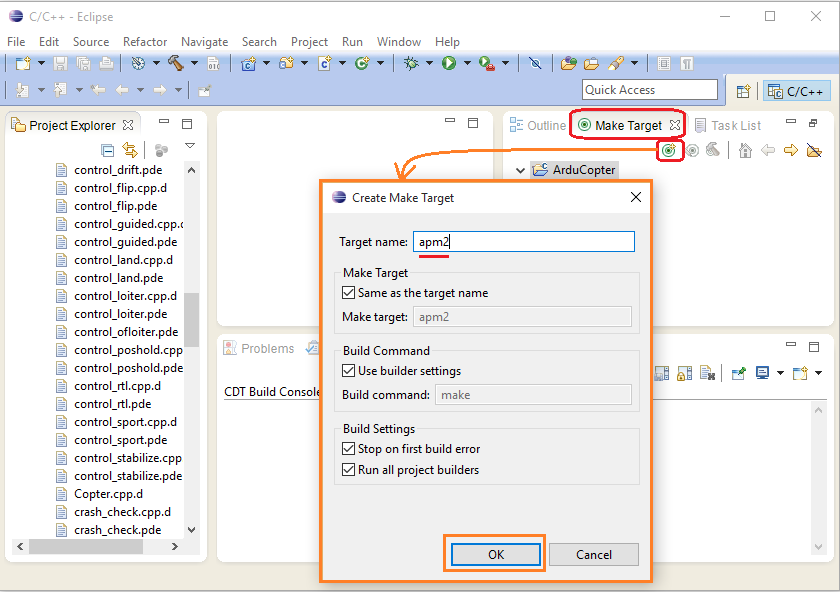
Task: Switch to the Outline tab
Action: tap(537, 125)
